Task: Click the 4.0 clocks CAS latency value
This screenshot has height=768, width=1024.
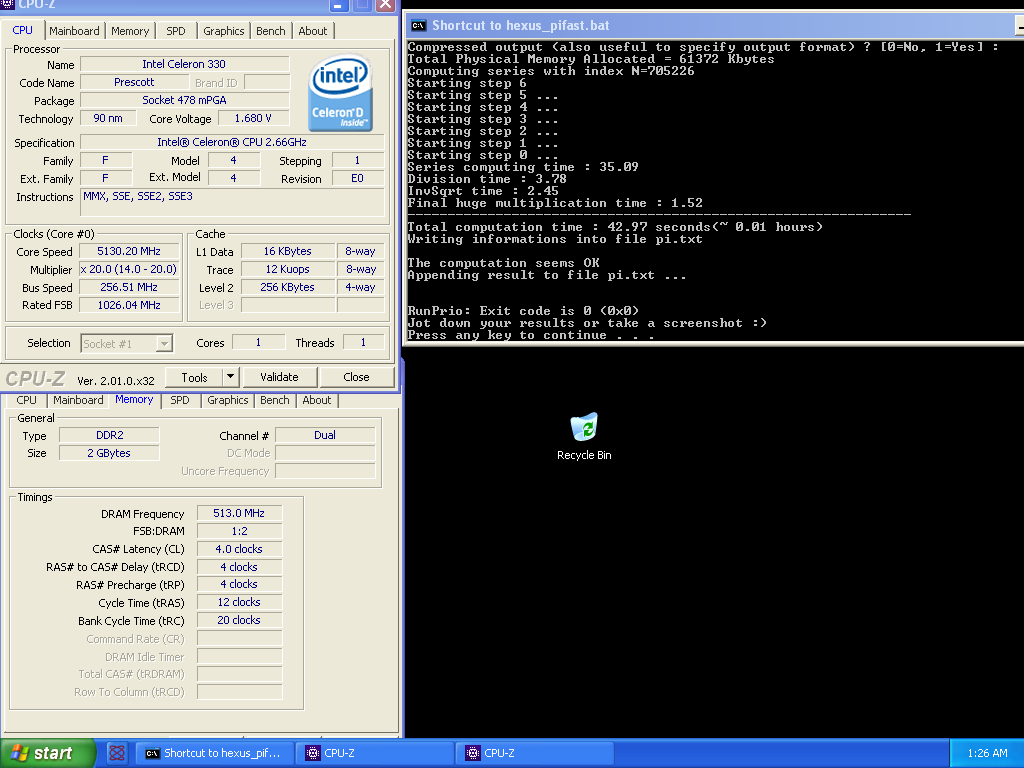Action: pyautogui.click(x=239, y=549)
